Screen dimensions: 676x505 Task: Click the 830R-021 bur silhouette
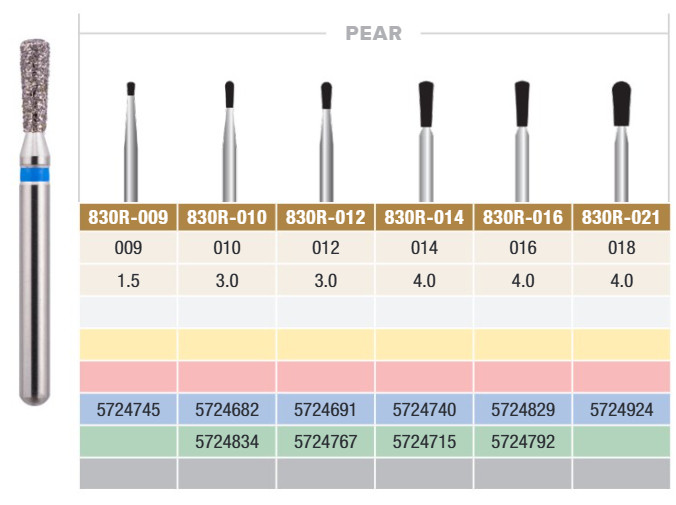click(x=621, y=141)
